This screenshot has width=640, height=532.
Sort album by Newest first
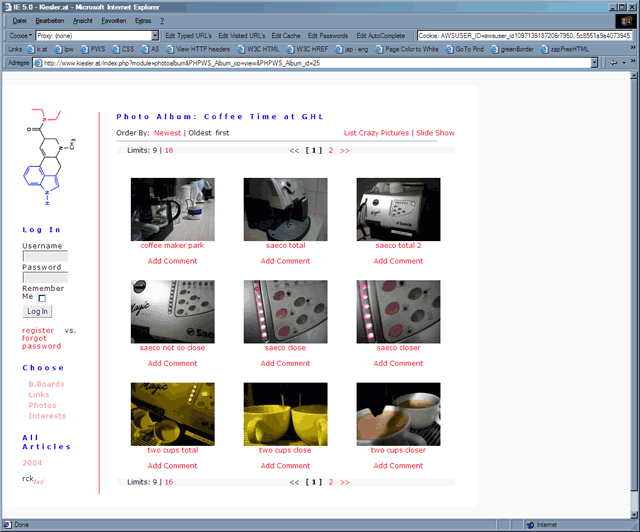(x=167, y=133)
